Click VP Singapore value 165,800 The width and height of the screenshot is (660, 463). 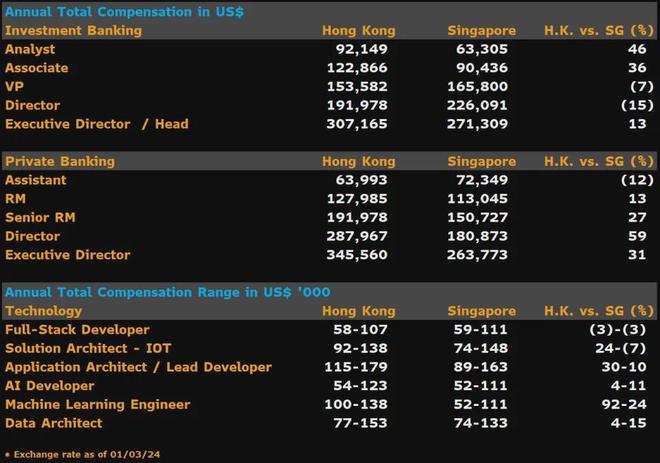tap(477, 87)
